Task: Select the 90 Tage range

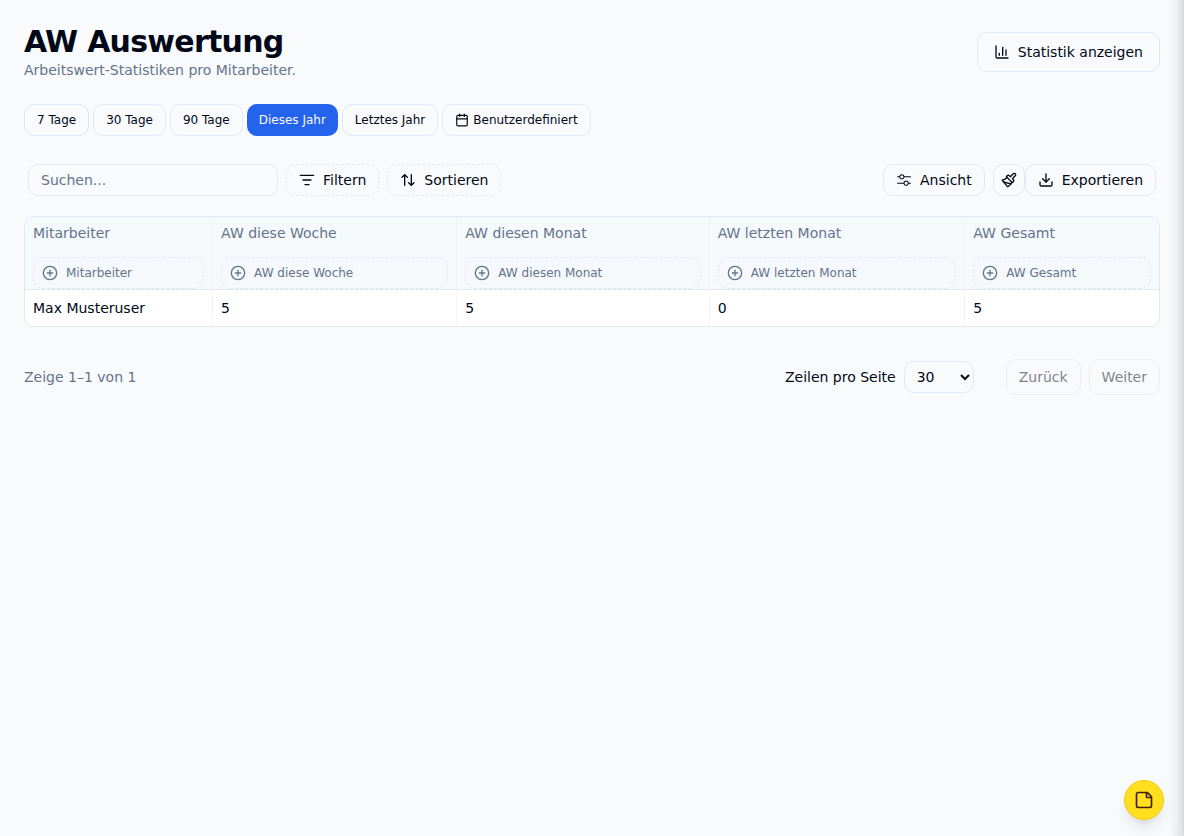Action: pyautogui.click(x=206, y=120)
